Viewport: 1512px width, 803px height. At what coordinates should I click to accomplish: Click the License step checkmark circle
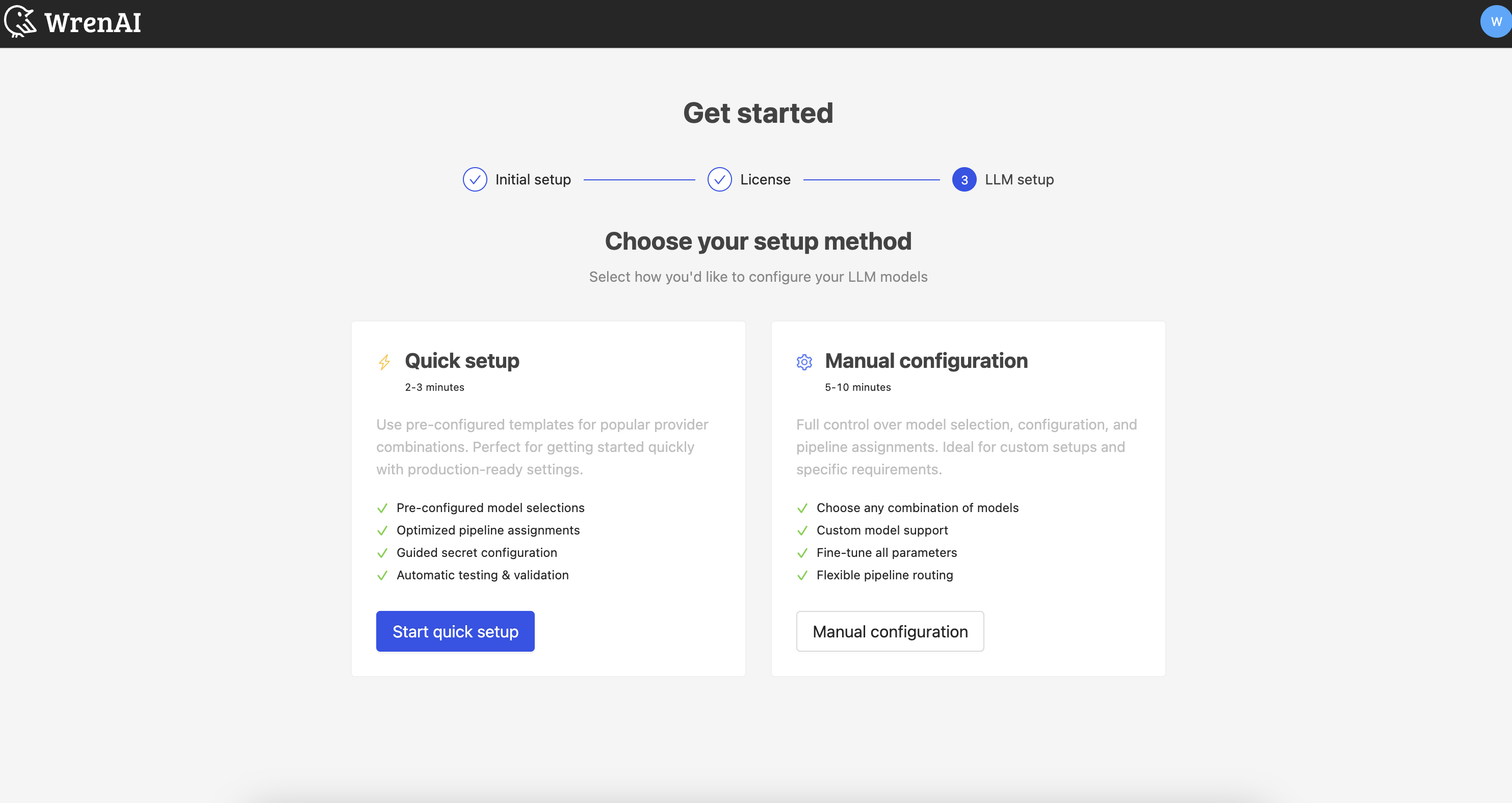tap(719, 179)
